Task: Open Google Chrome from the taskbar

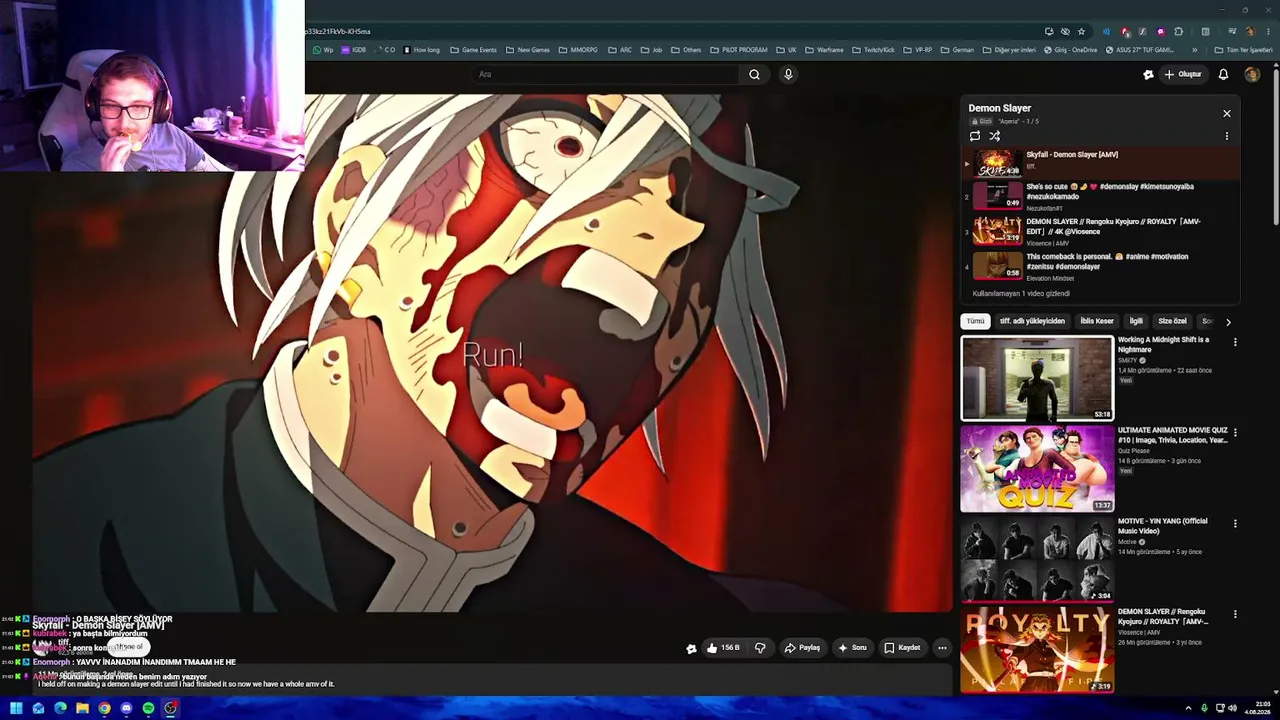Action: click(104, 708)
